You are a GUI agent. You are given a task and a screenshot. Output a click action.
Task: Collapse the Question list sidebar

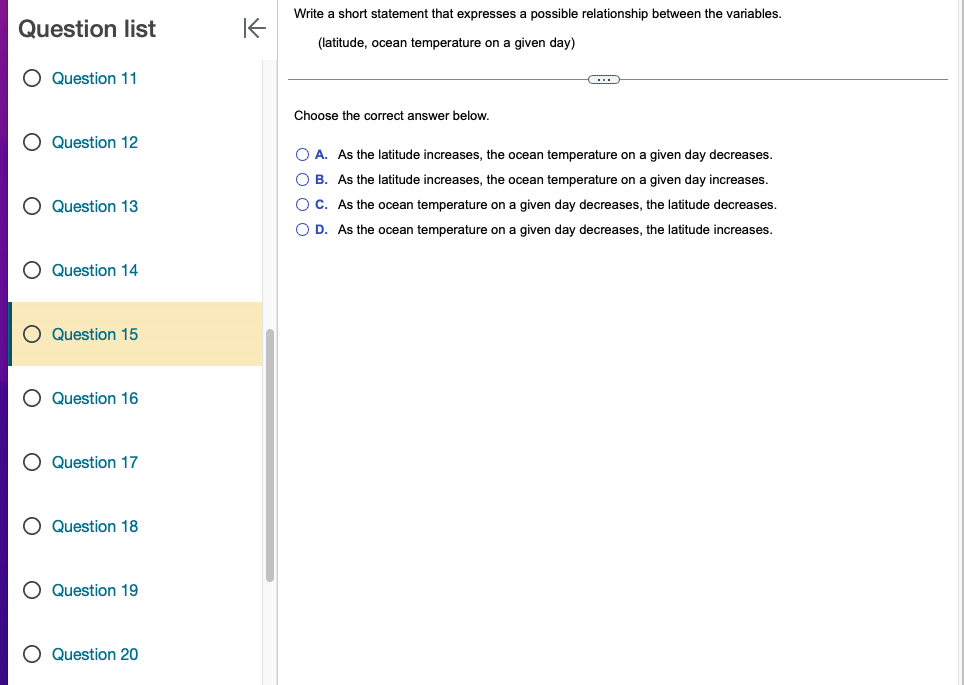pyautogui.click(x=255, y=28)
